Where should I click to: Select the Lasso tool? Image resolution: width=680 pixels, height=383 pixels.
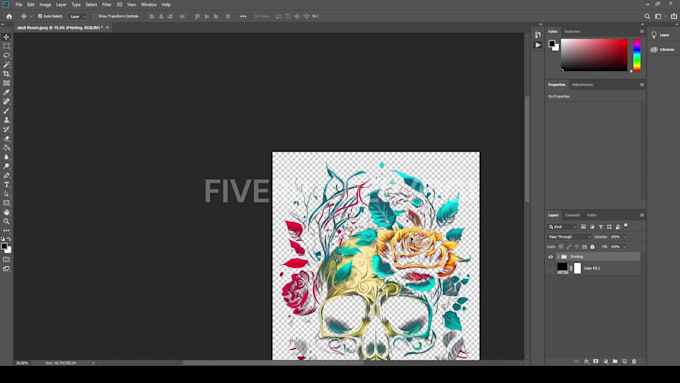point(7,56)
